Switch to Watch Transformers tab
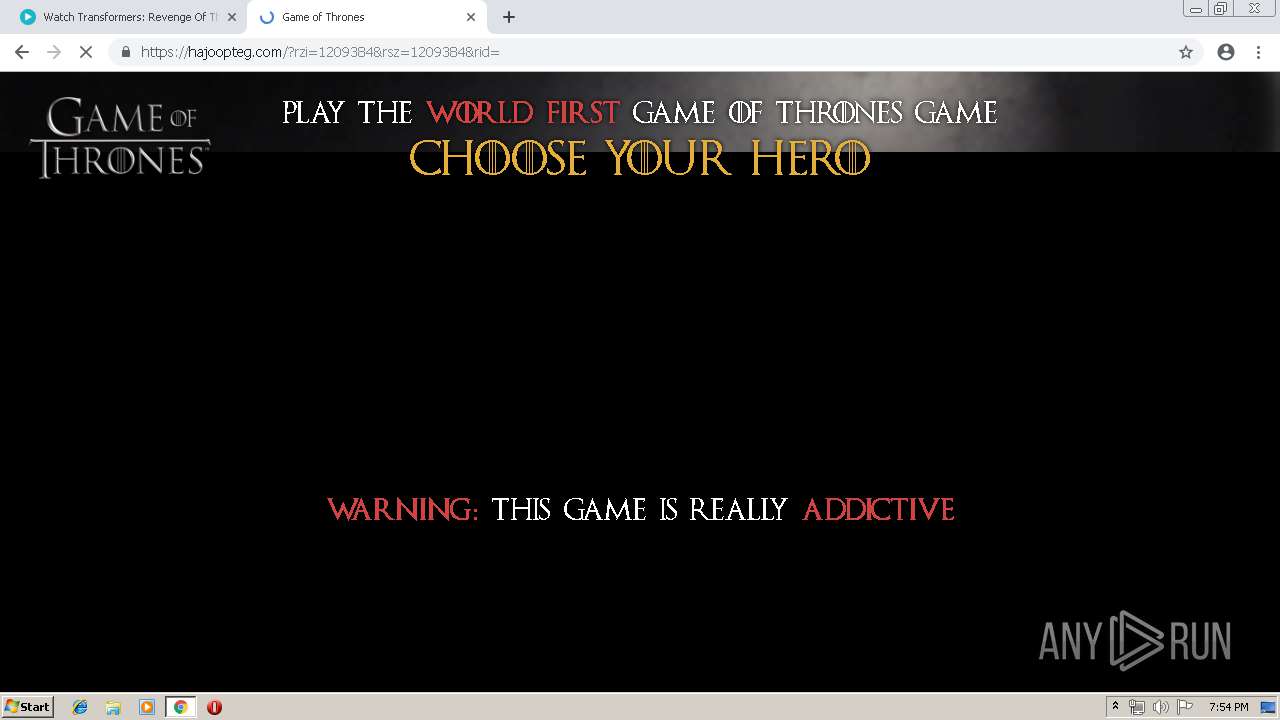The height and width of the screenshot is (720, 1280). [x=125, y=17]
